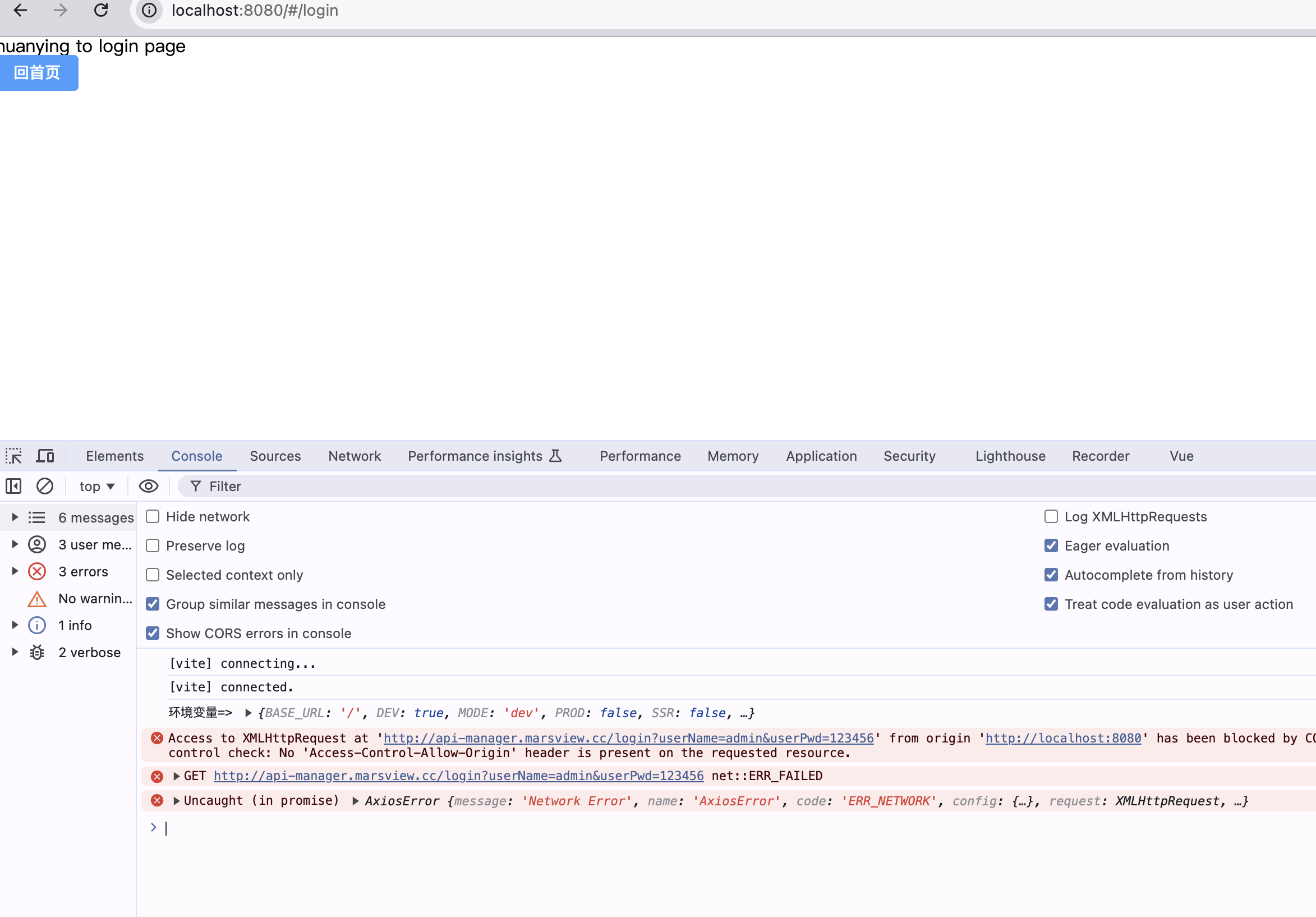Image resolution: width=1316 pixels, height=917 pixels.
Task: View site information icon in address bar
Action: click(x=149, y=10)
